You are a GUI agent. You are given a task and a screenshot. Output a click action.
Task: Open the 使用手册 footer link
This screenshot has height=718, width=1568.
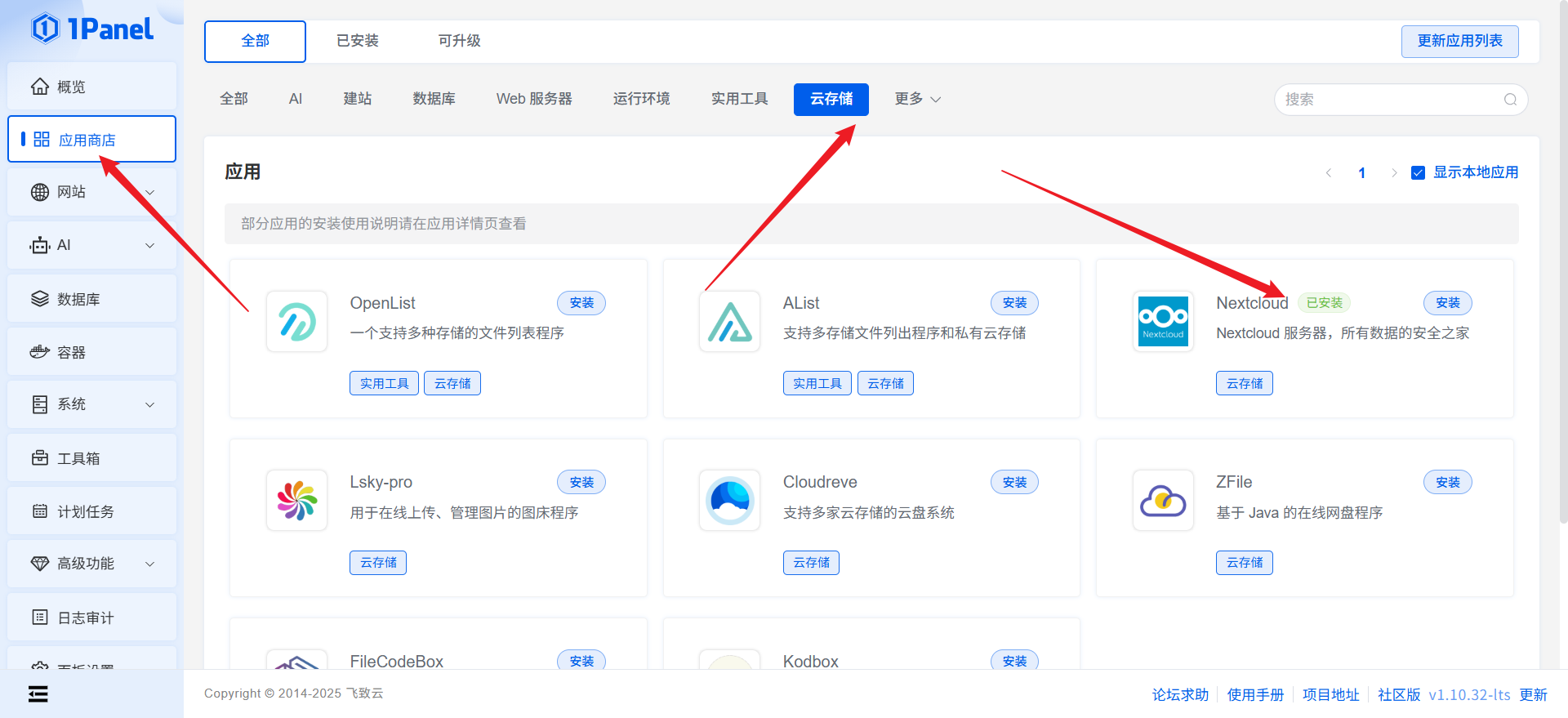(x=1255, y=694)
